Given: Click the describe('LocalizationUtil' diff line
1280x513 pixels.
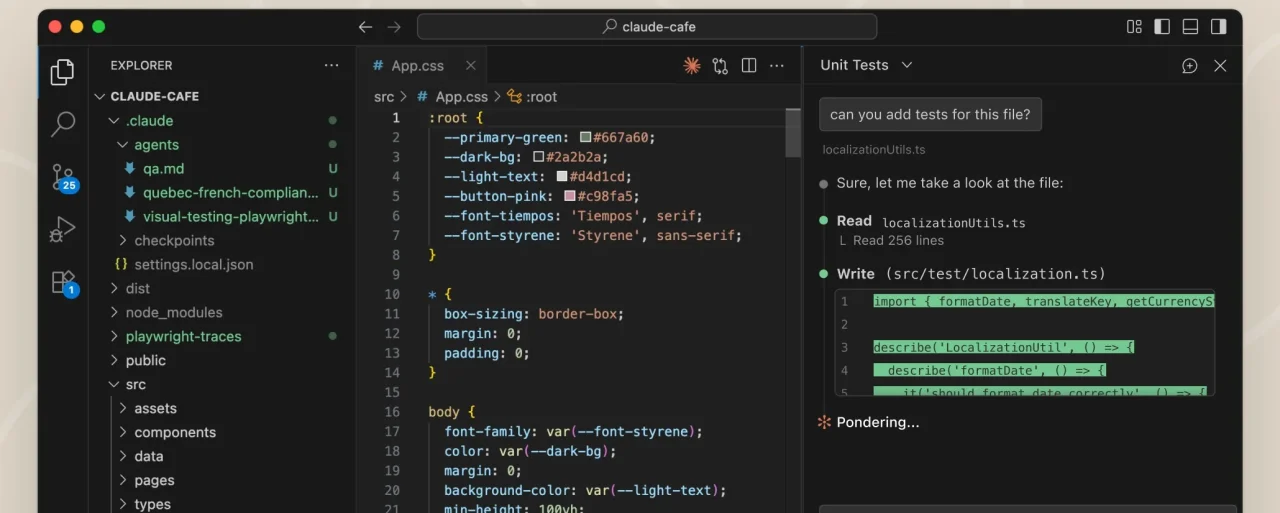Looking at the screenshot, I should click(1003, 348).
